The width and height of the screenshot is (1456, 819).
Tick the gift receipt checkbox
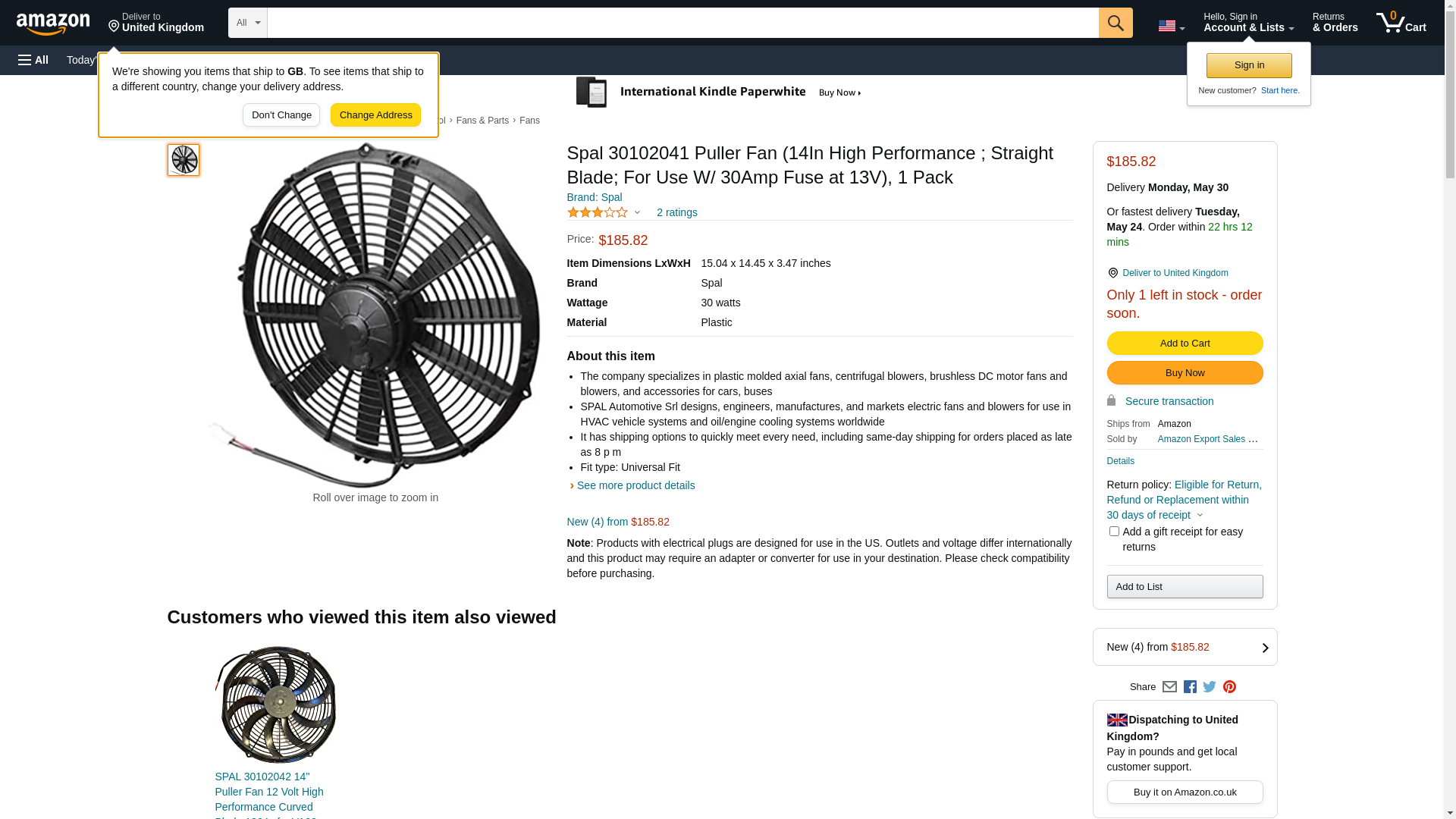pyautogui.click(x=1114, y=532)
